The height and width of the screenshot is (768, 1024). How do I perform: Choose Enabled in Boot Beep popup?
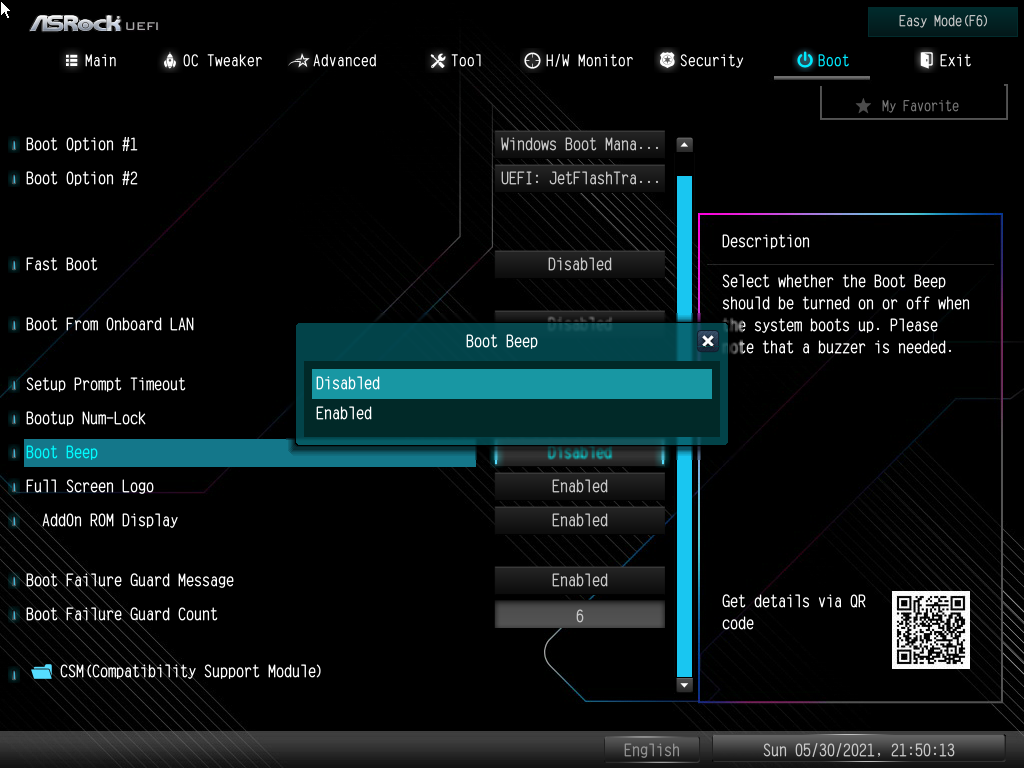[x=511, y=413]
